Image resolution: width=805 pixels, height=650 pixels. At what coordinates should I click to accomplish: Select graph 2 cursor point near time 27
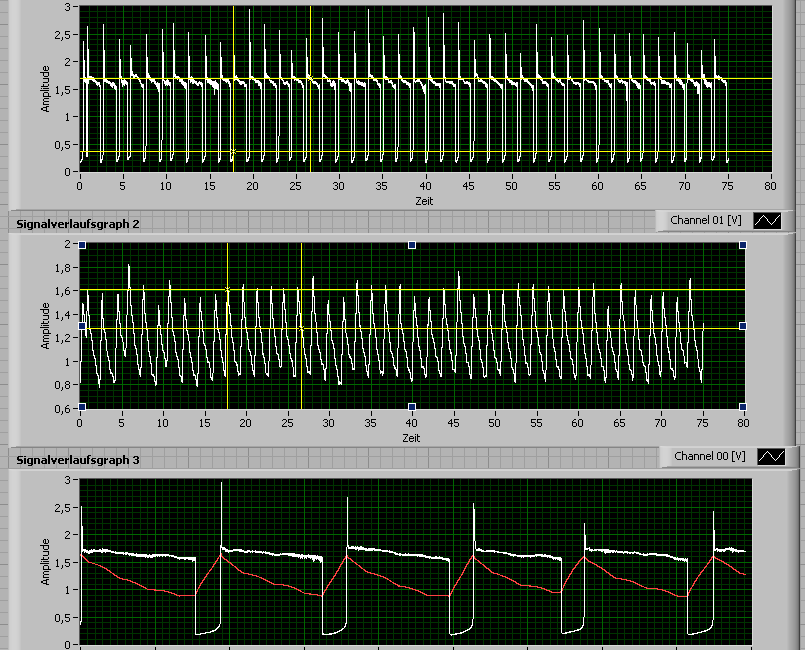point(301,329)
